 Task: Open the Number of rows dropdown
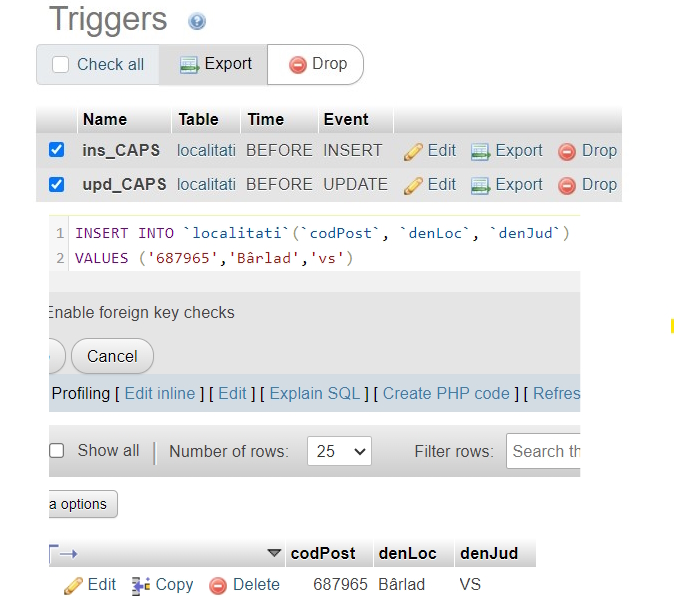tap(339, 451)
